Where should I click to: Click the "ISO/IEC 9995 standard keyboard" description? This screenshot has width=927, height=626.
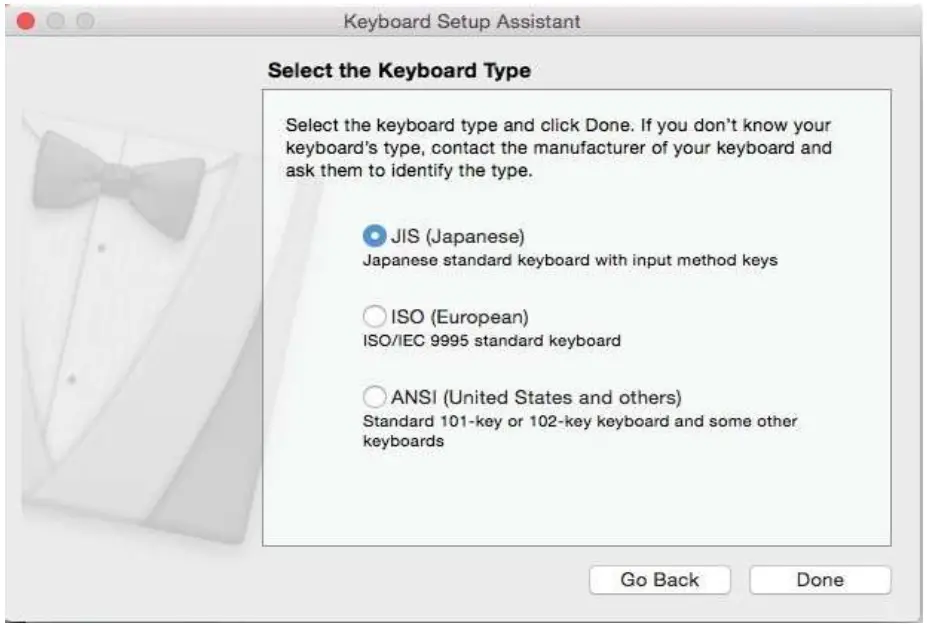click(491, 340)
